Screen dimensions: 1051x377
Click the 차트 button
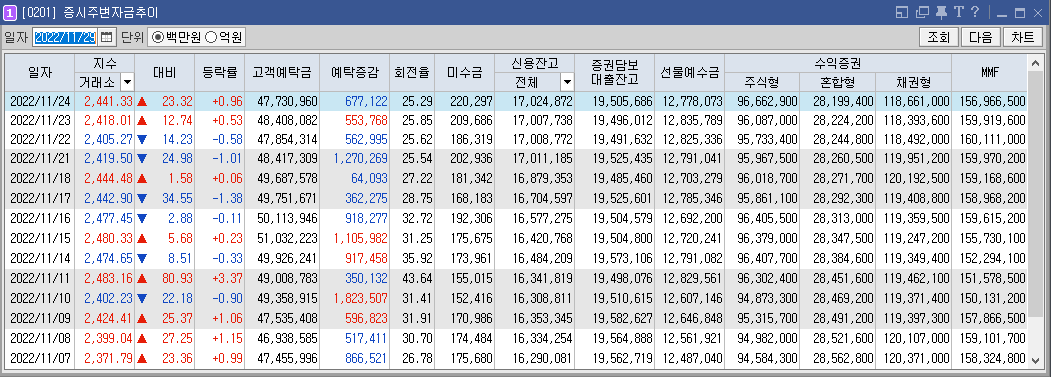1023,37
